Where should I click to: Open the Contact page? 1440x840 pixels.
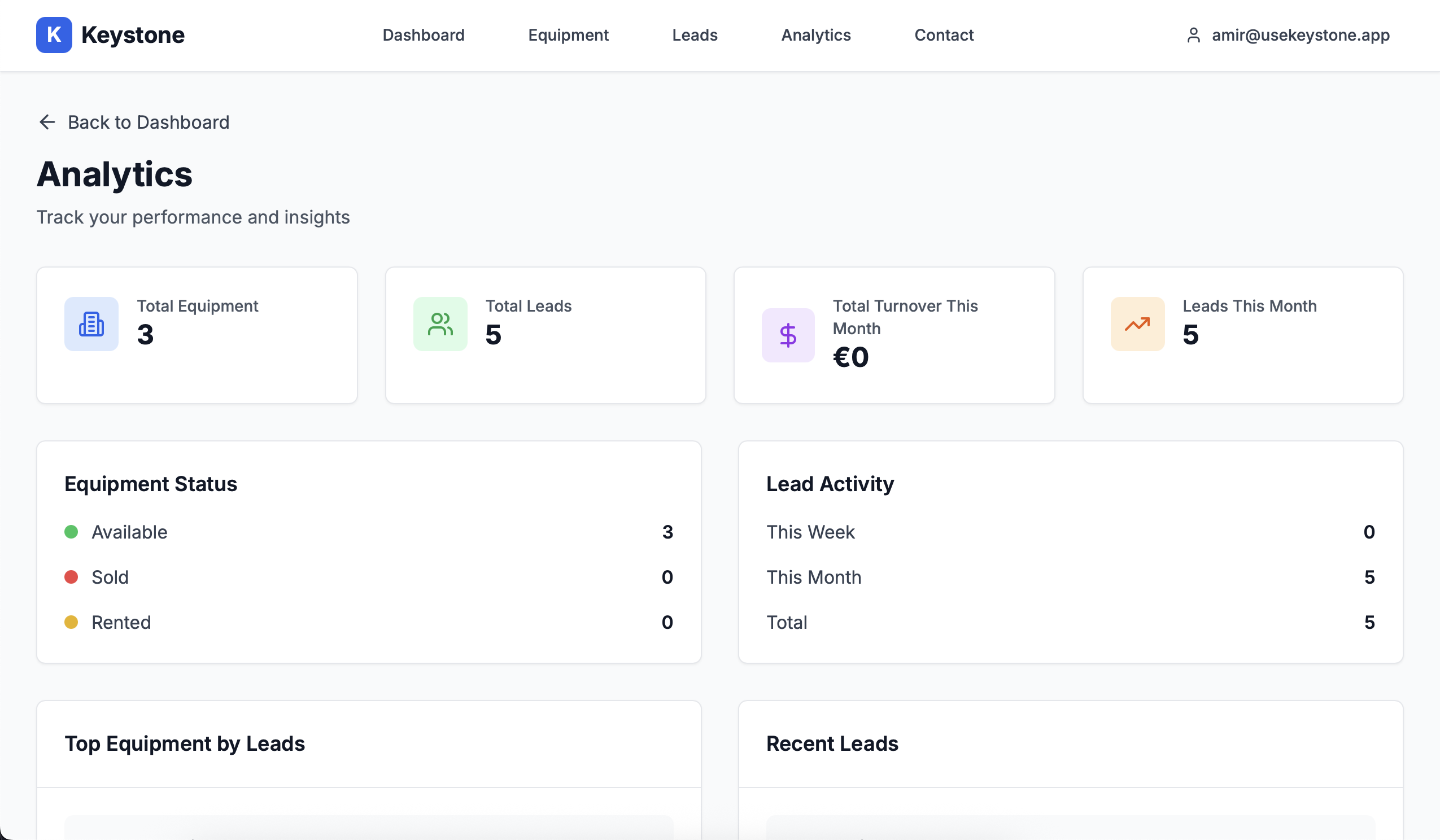point(944,36)
